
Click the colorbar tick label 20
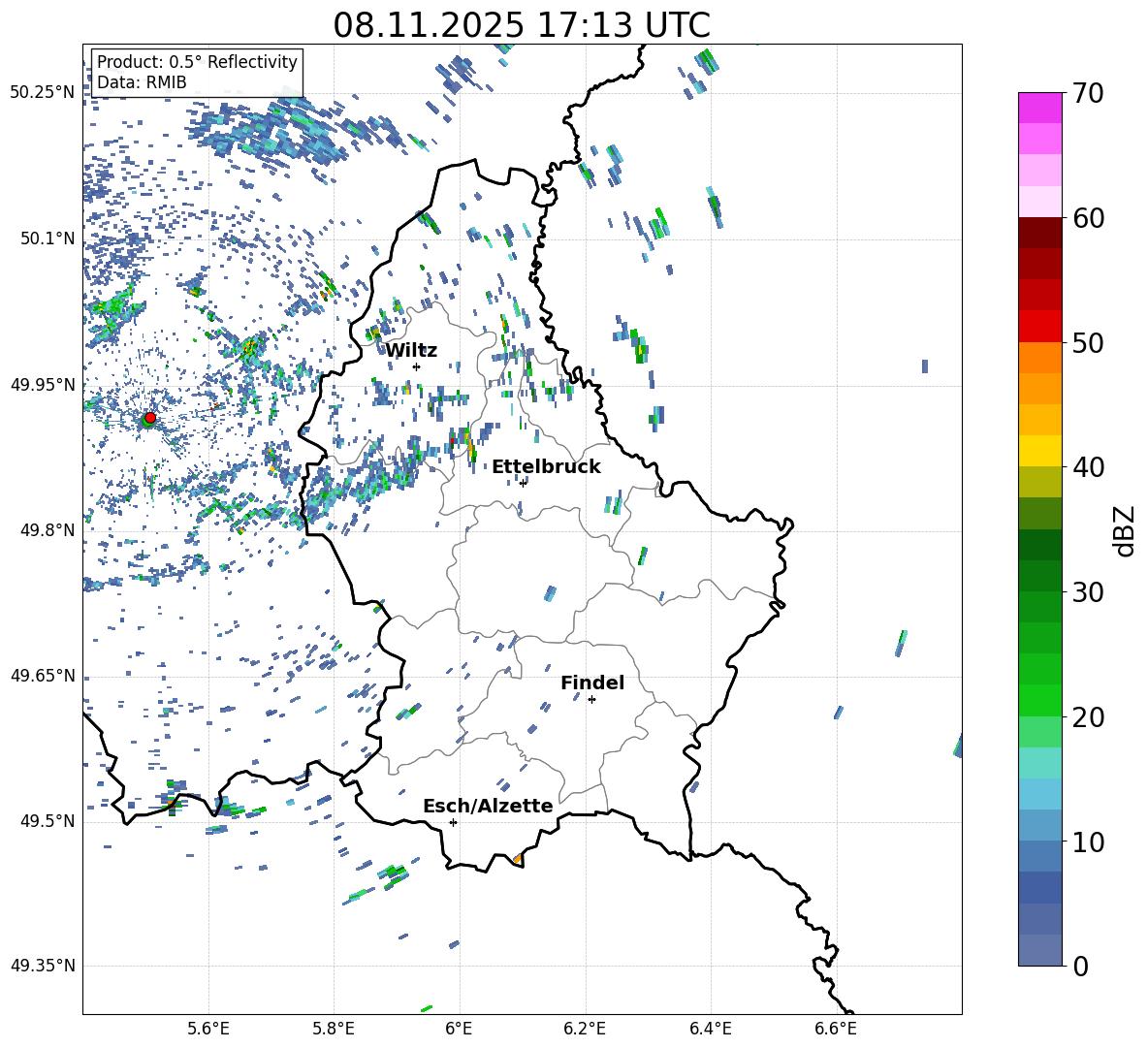coord(1088,717)
